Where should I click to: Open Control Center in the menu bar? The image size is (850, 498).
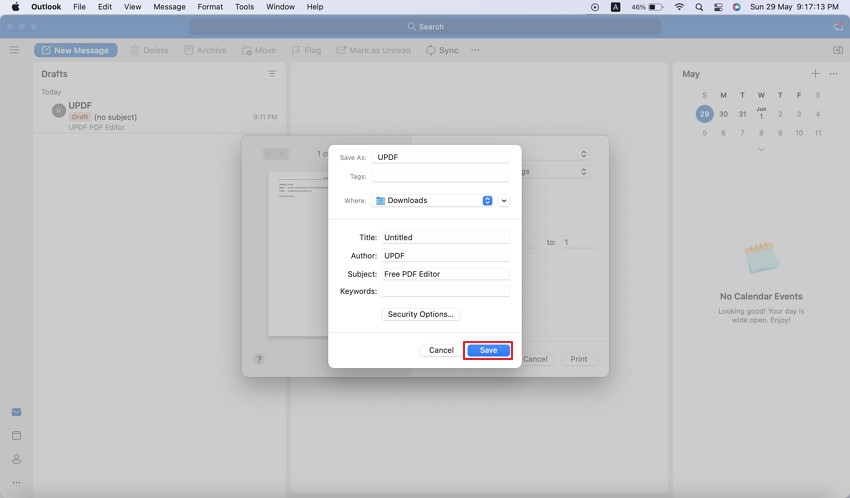point(718,7)
